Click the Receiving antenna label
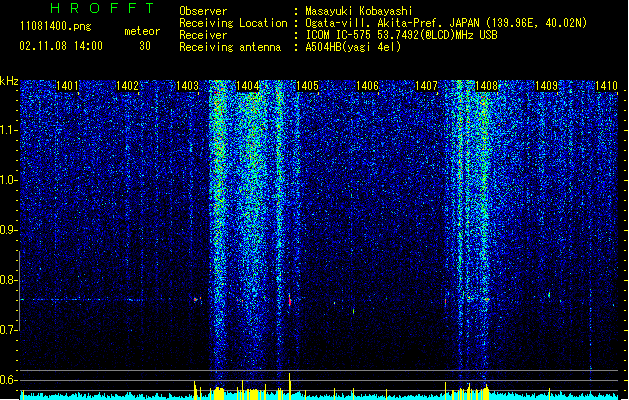Image resolution: width=629 pixels, height=400 pixels. [x=230, y=47]
